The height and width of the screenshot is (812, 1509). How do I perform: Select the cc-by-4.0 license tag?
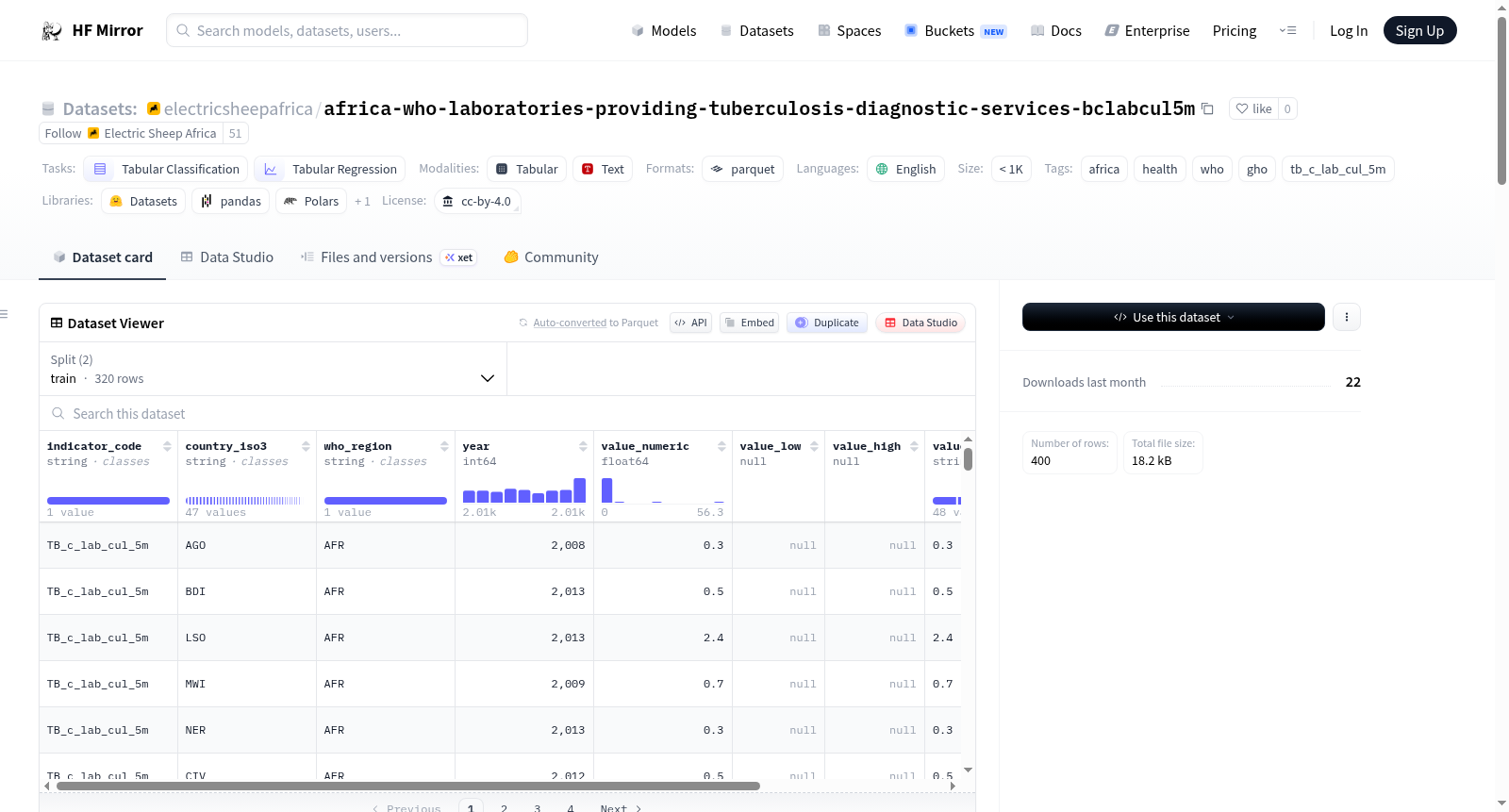(x=478, y=201)
